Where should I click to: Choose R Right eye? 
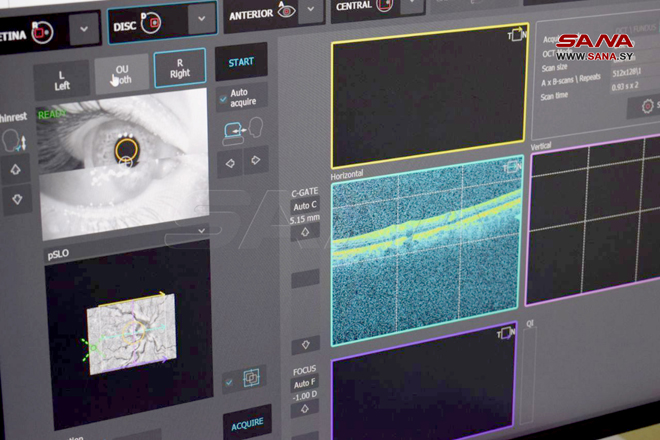click(180, 68)
